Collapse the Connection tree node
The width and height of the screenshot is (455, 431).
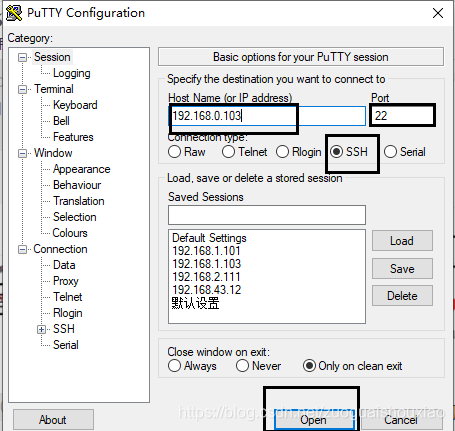click(x=22, y=249)
